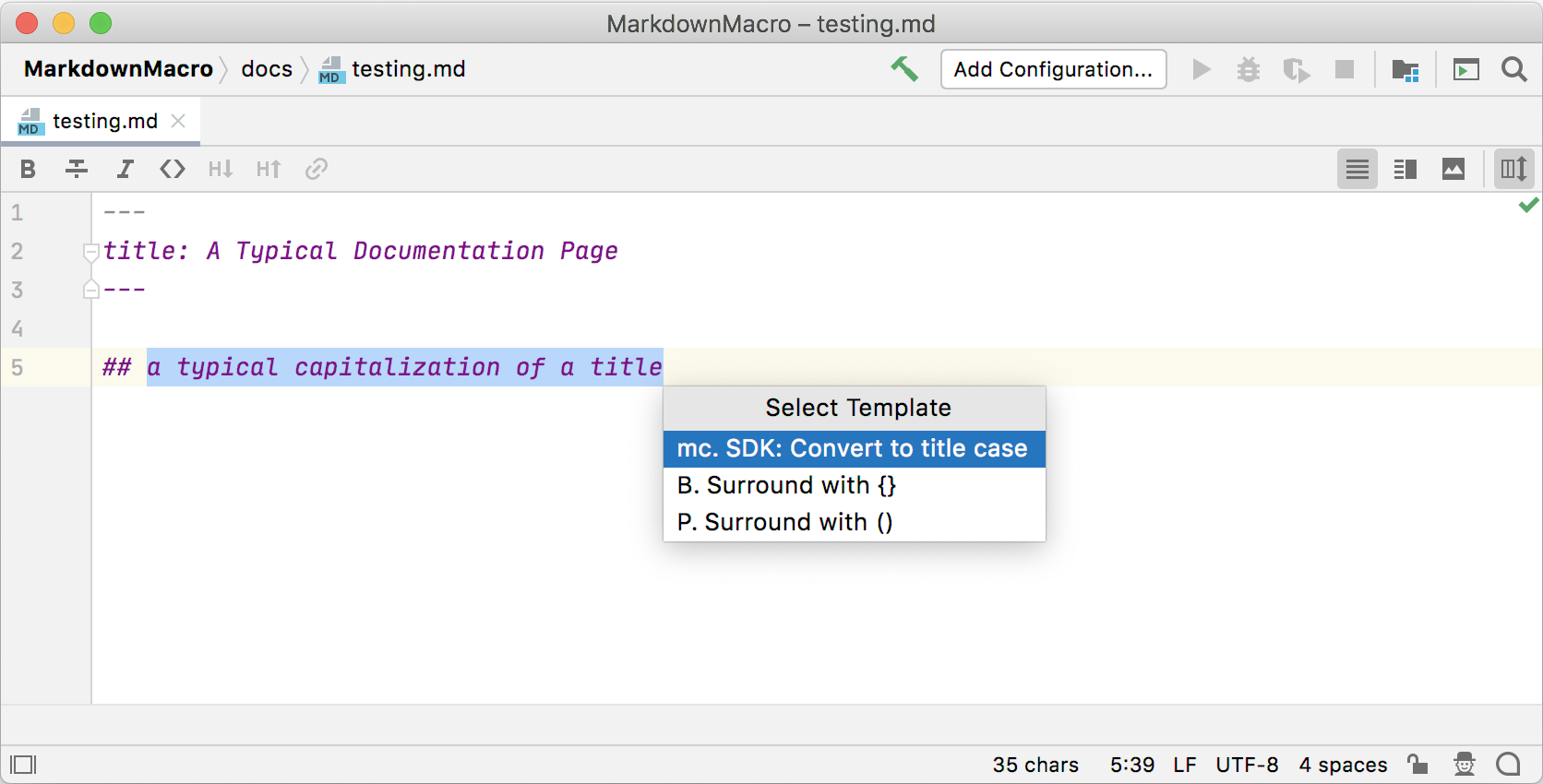This screenshot has width=1543, height=784.
Task: Open Search Everywhere magnifier icon
Action: click(x=1513, y=69)
